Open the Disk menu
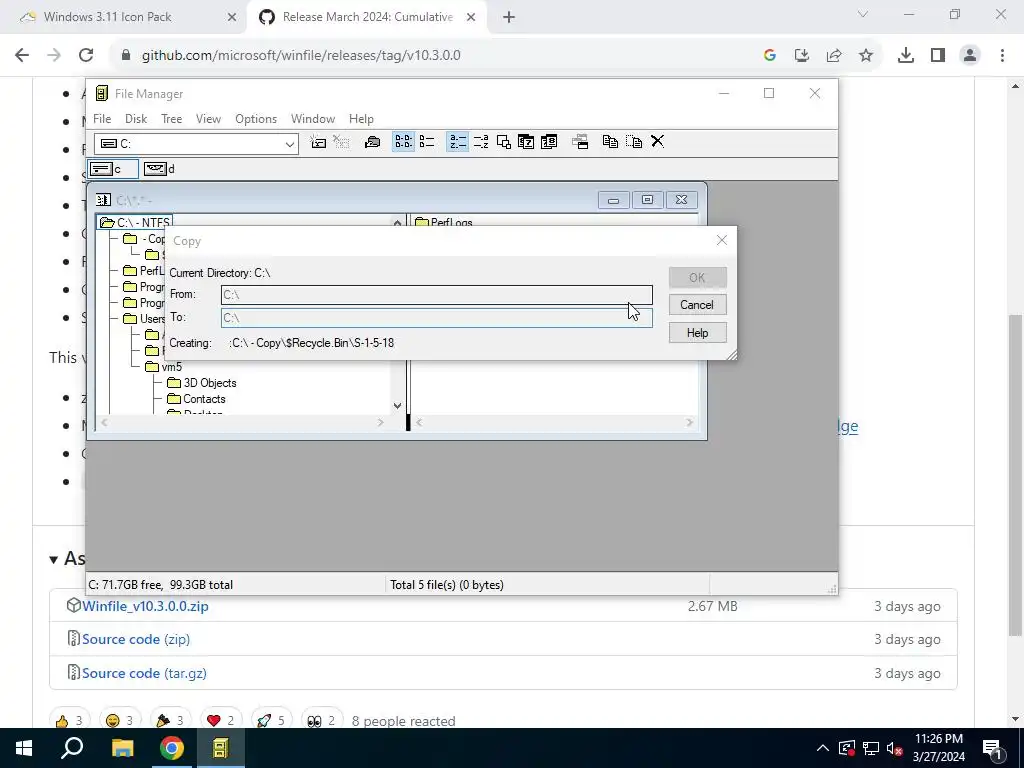 [136, 119]
